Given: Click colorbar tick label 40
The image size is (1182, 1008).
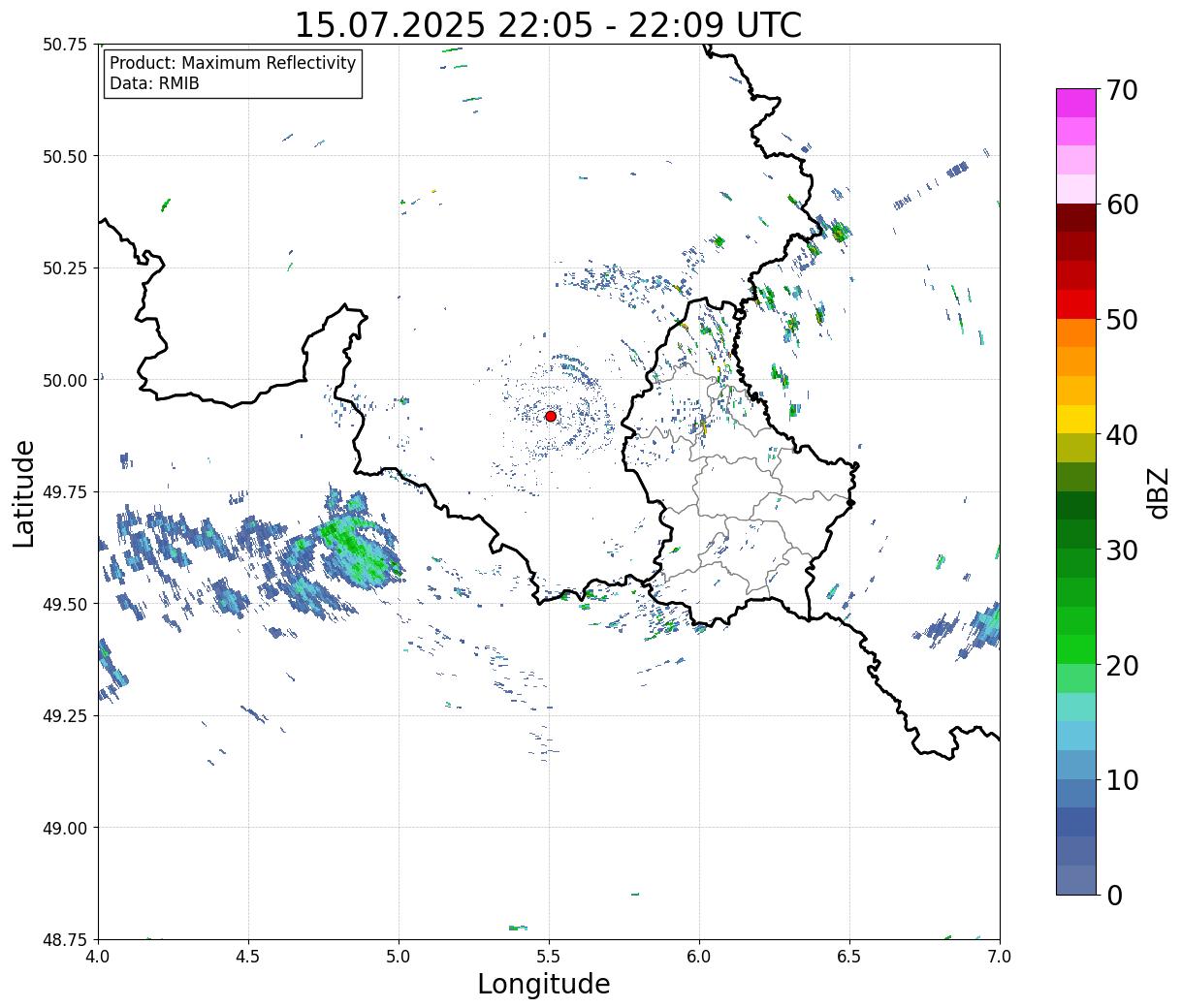Looking at the screenshot, I should pyautogui.click(x=1122, y=434).
